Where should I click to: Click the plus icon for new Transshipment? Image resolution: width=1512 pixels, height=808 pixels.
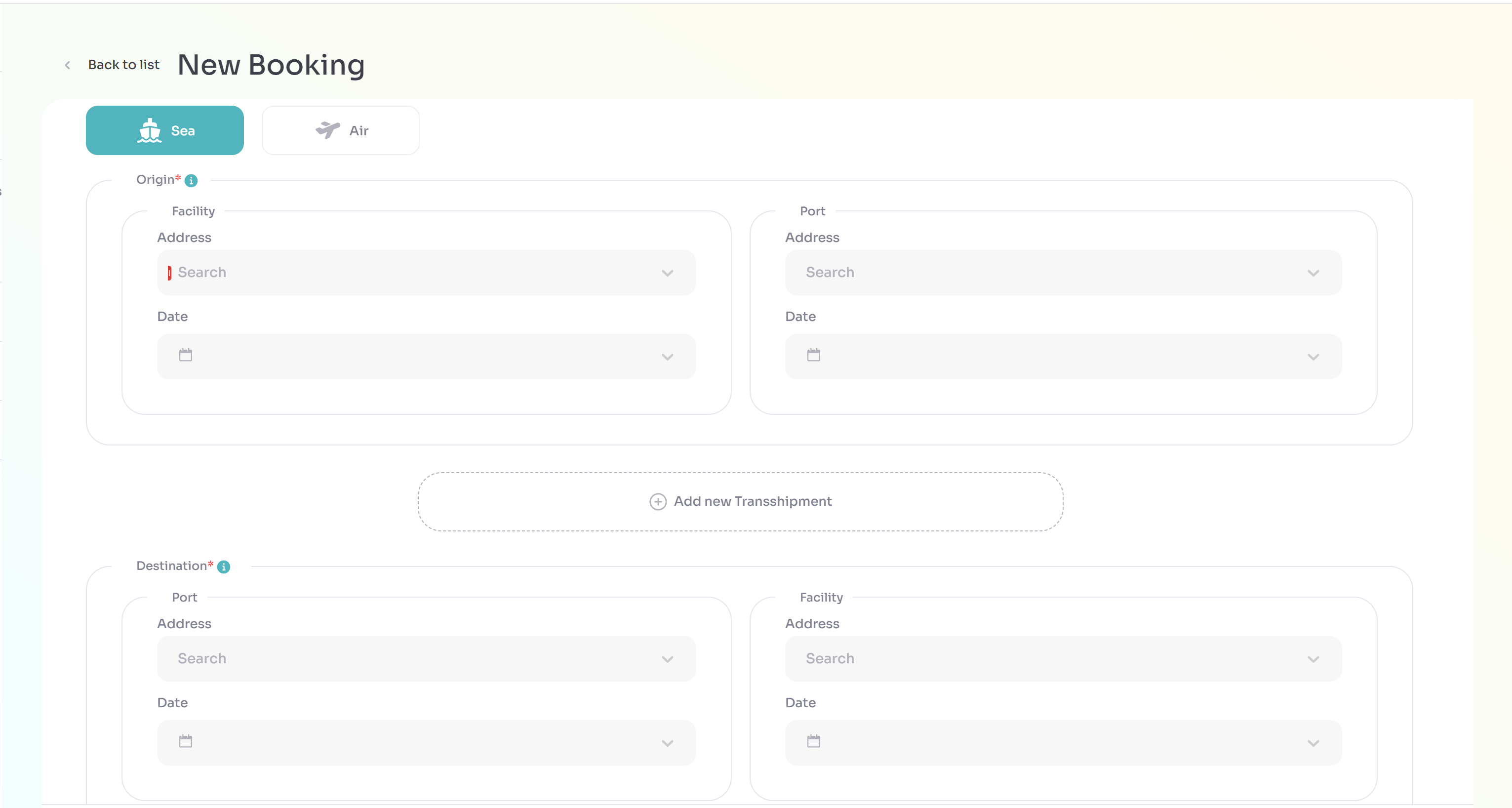point(657,501)
